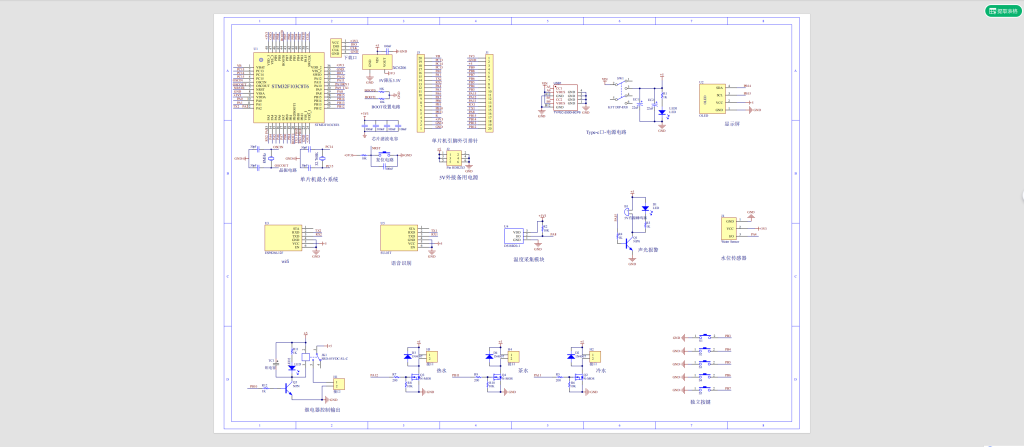Select the water level sensor component

729,229
